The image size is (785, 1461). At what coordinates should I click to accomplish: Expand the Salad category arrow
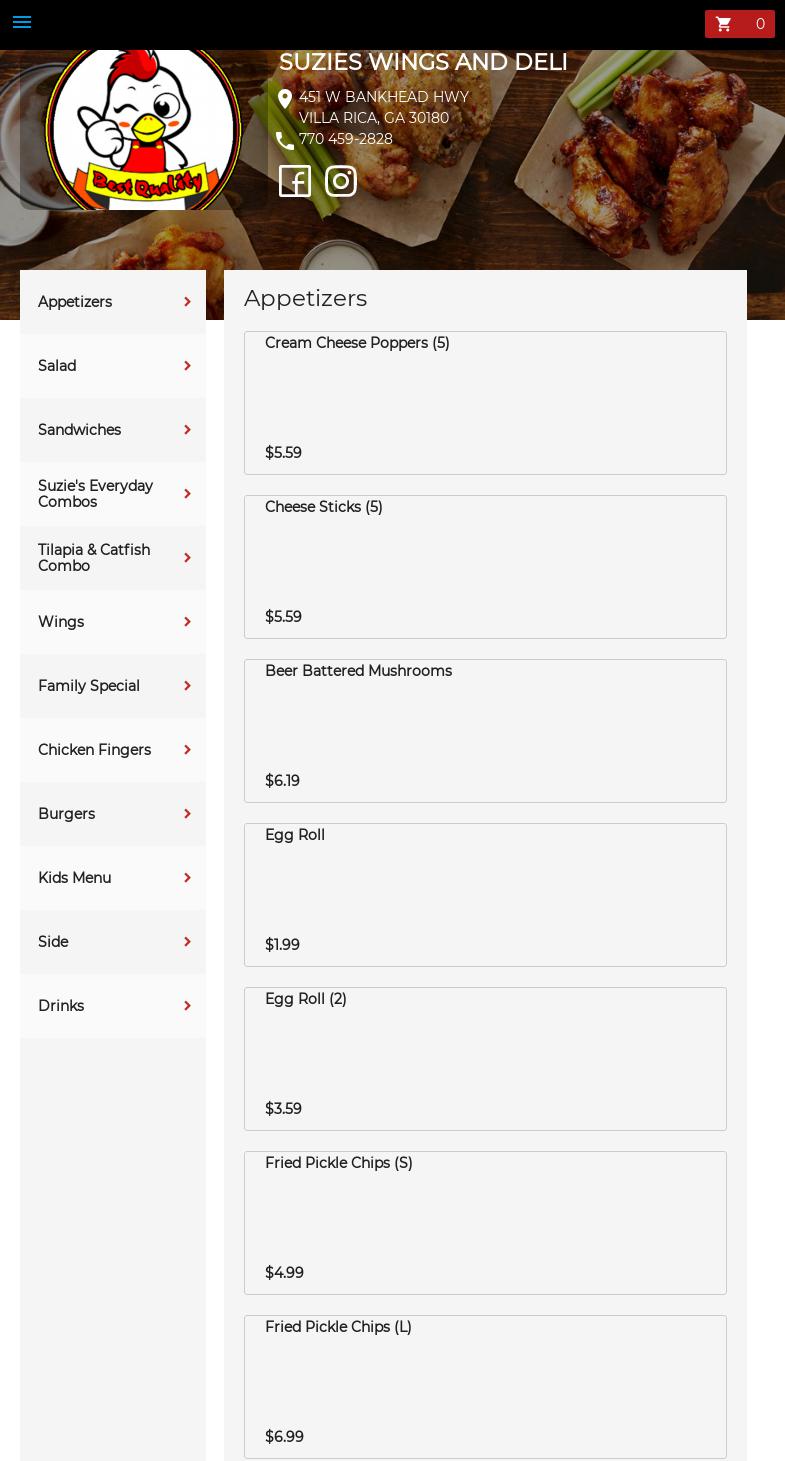(x=187, y=366)
